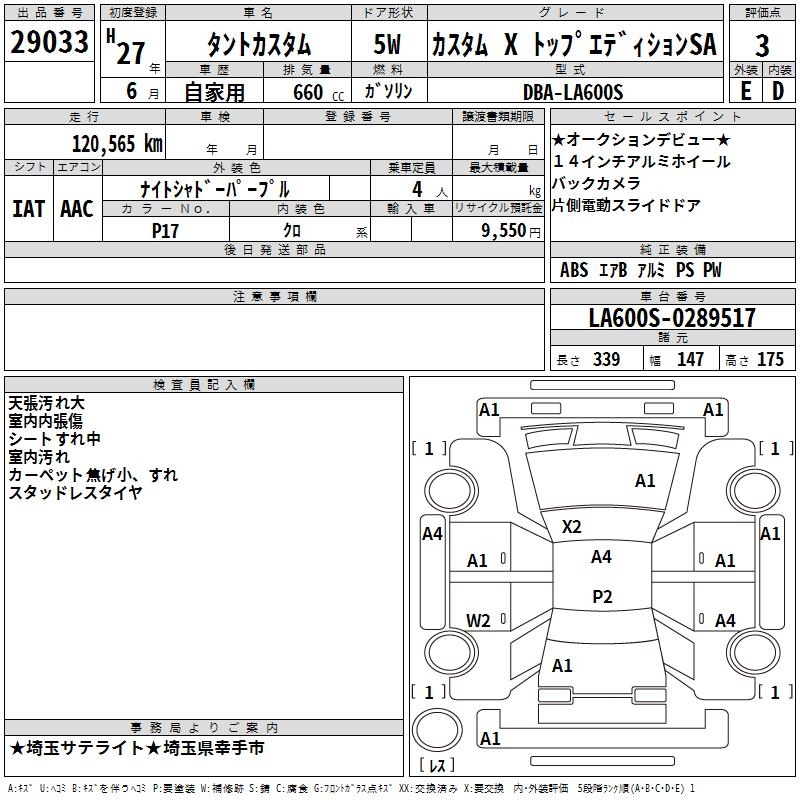Select the カーペット焦げ小、すれ note

click(x=93, y=474)
